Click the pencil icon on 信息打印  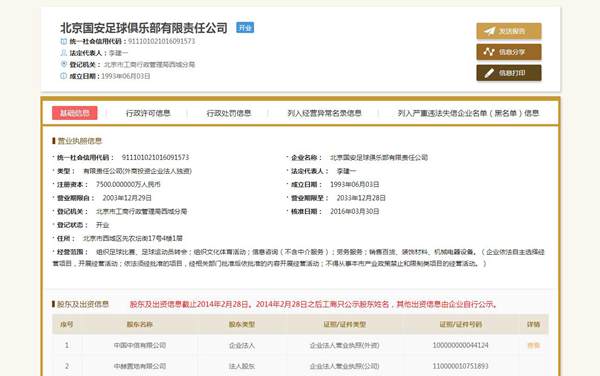(x=489, y=73)
